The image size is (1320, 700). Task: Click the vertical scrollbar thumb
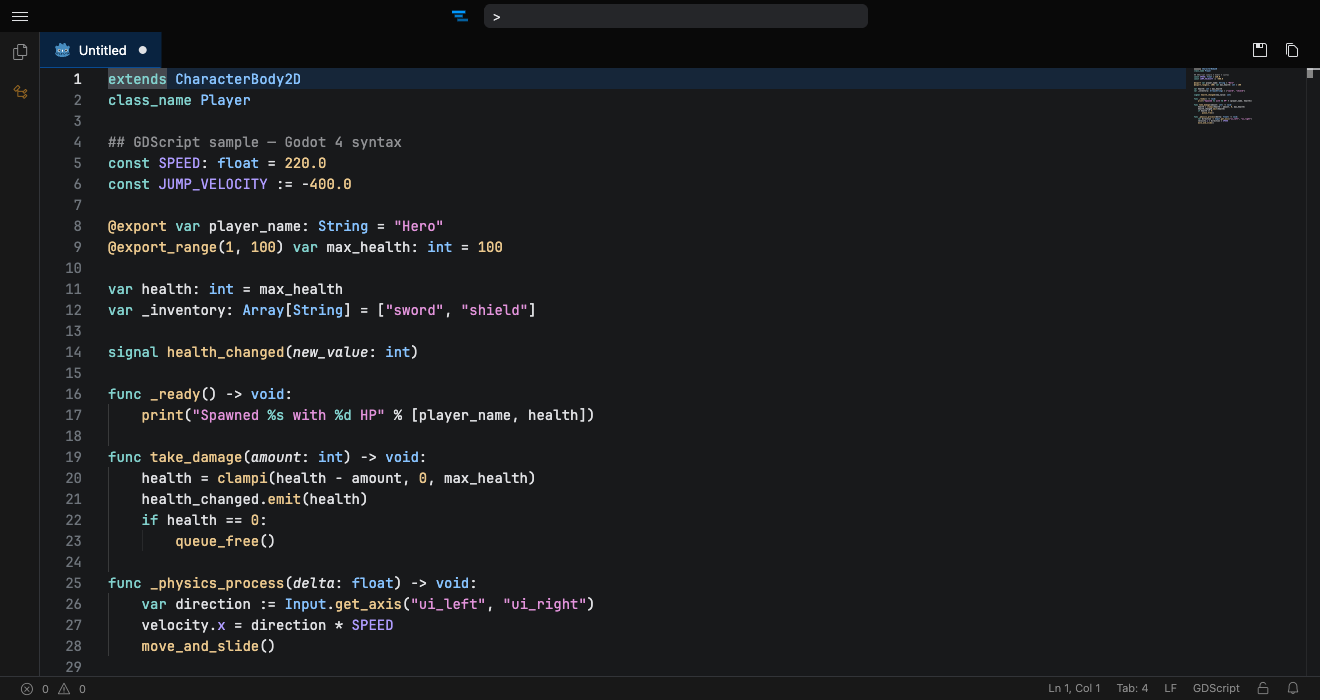point(1312,73)
